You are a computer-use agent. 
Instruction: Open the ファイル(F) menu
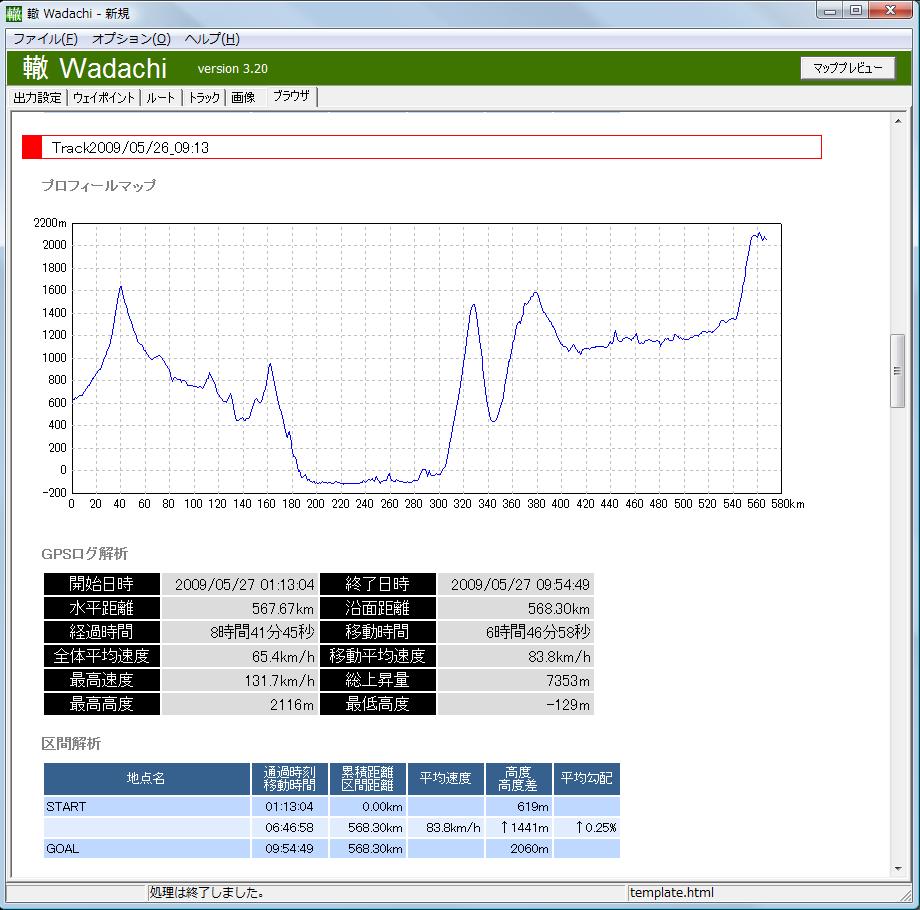tap(45, 39)
